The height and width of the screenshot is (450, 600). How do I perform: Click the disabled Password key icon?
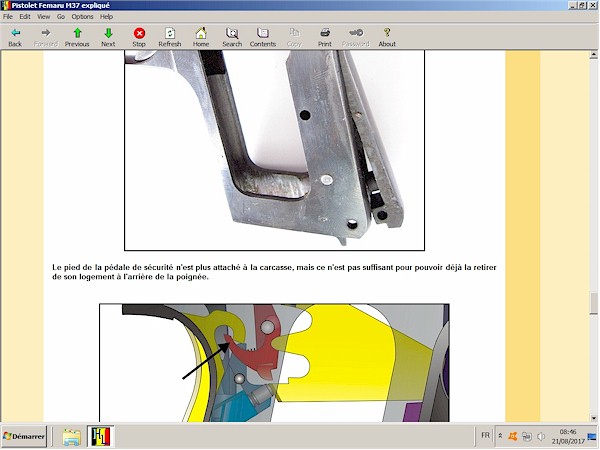coord(356,38)
